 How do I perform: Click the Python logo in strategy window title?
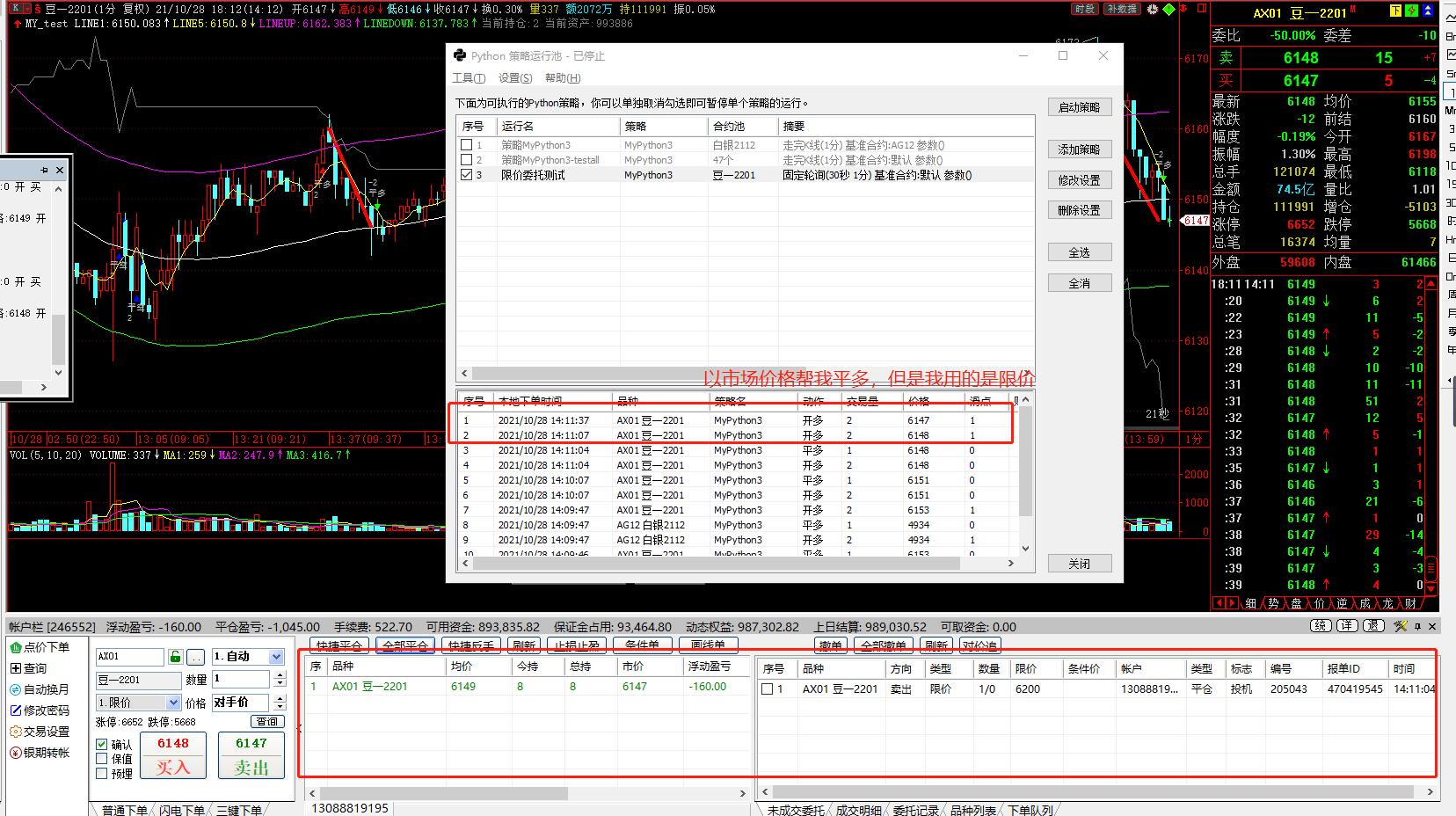point(460,55)
